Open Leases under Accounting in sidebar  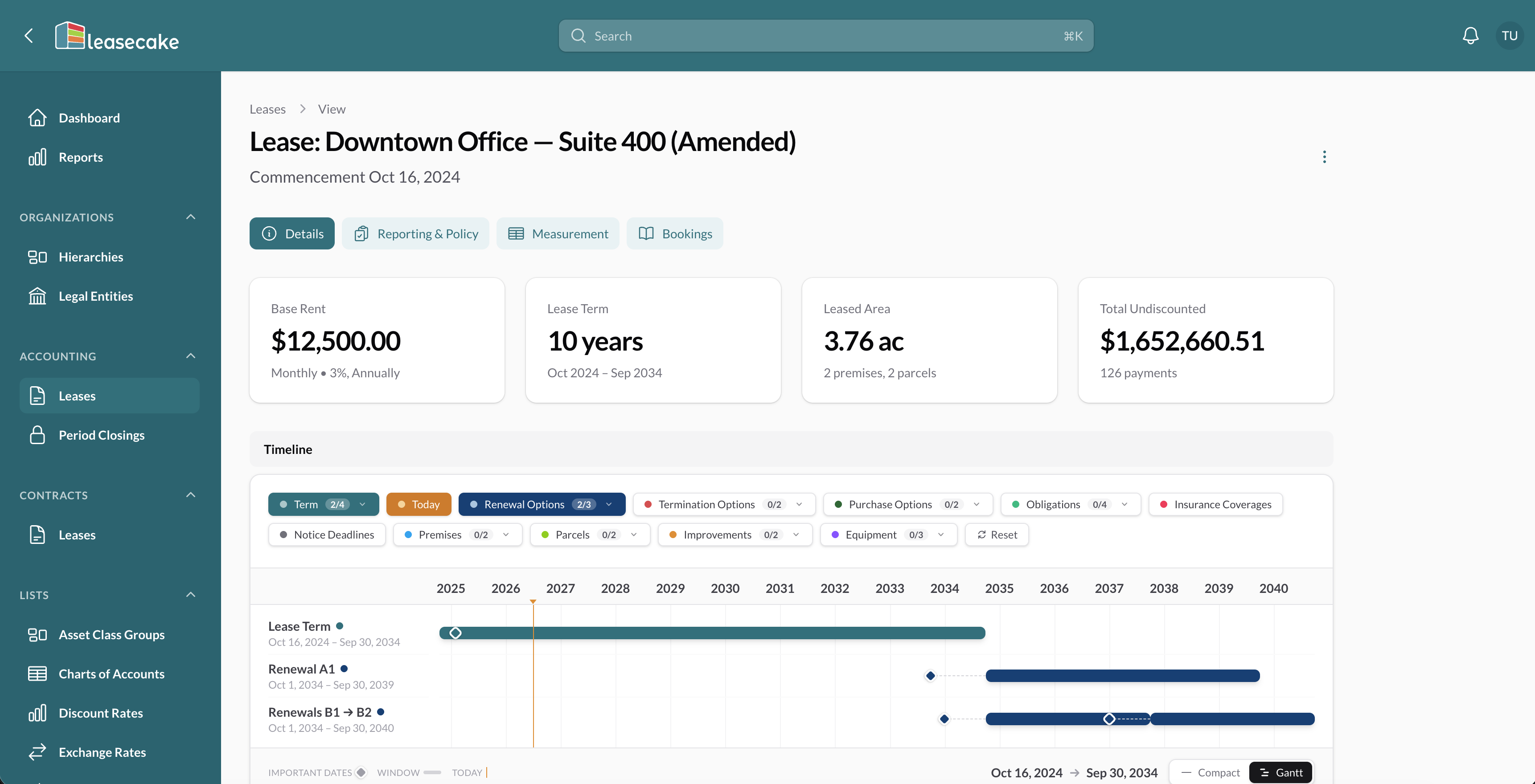[109, 396]
